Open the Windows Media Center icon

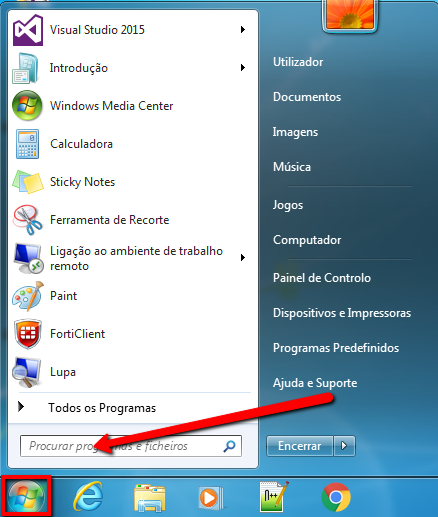[x=27, y=106]
